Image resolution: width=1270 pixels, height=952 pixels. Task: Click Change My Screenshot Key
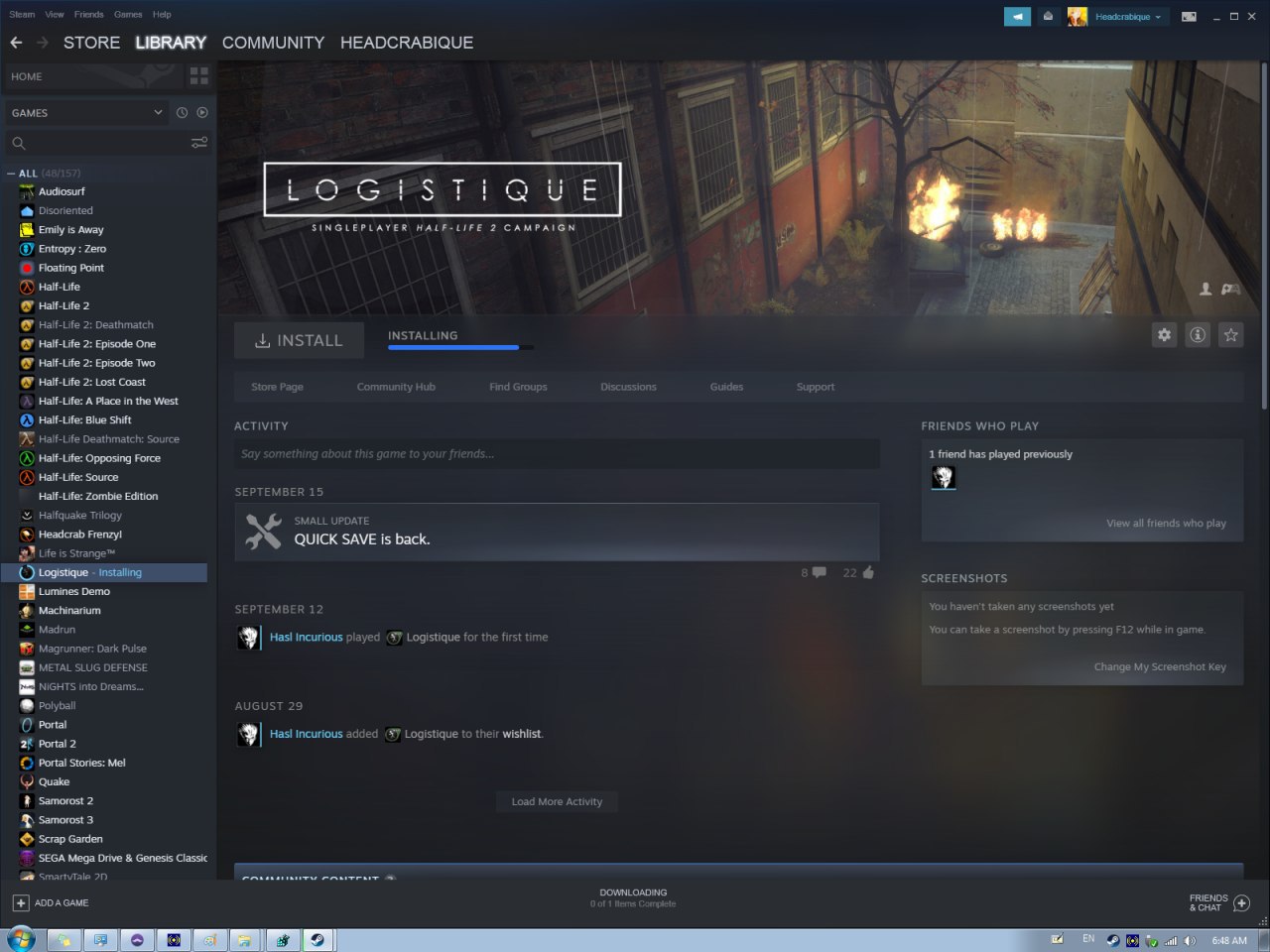(x=1160, y=666)
